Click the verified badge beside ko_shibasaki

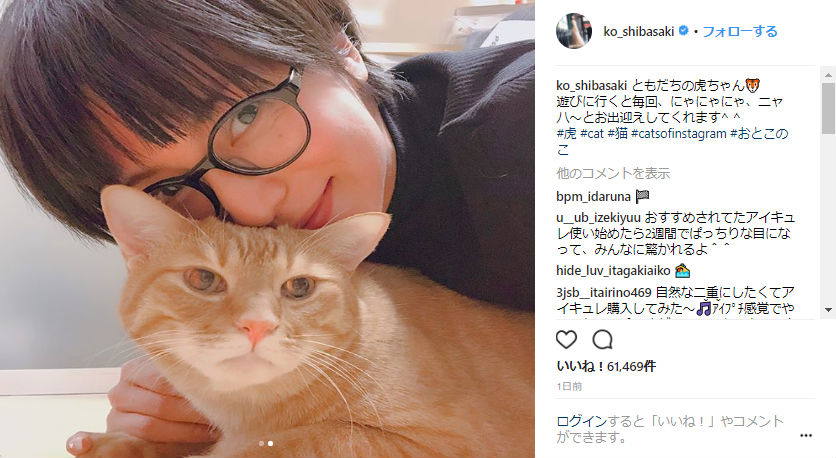pos(683,31)
